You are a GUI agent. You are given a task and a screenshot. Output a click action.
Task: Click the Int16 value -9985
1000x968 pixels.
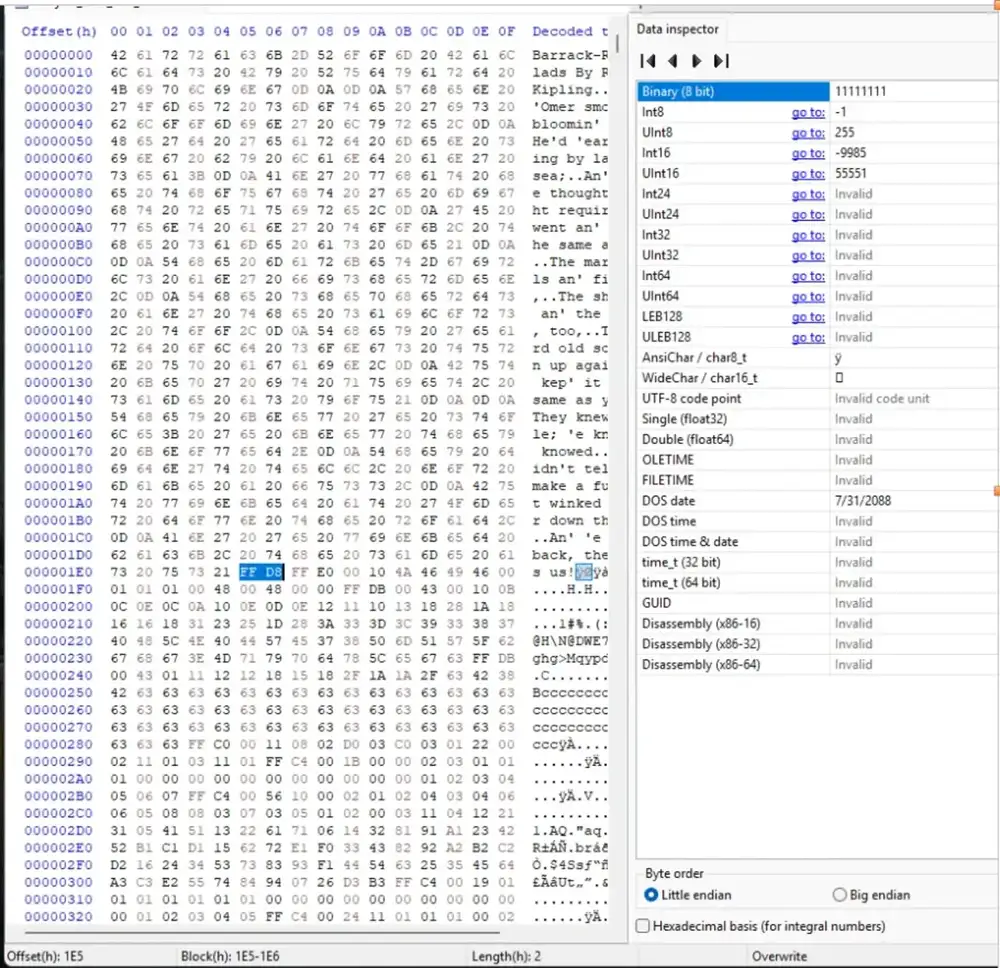click(850, 153)
